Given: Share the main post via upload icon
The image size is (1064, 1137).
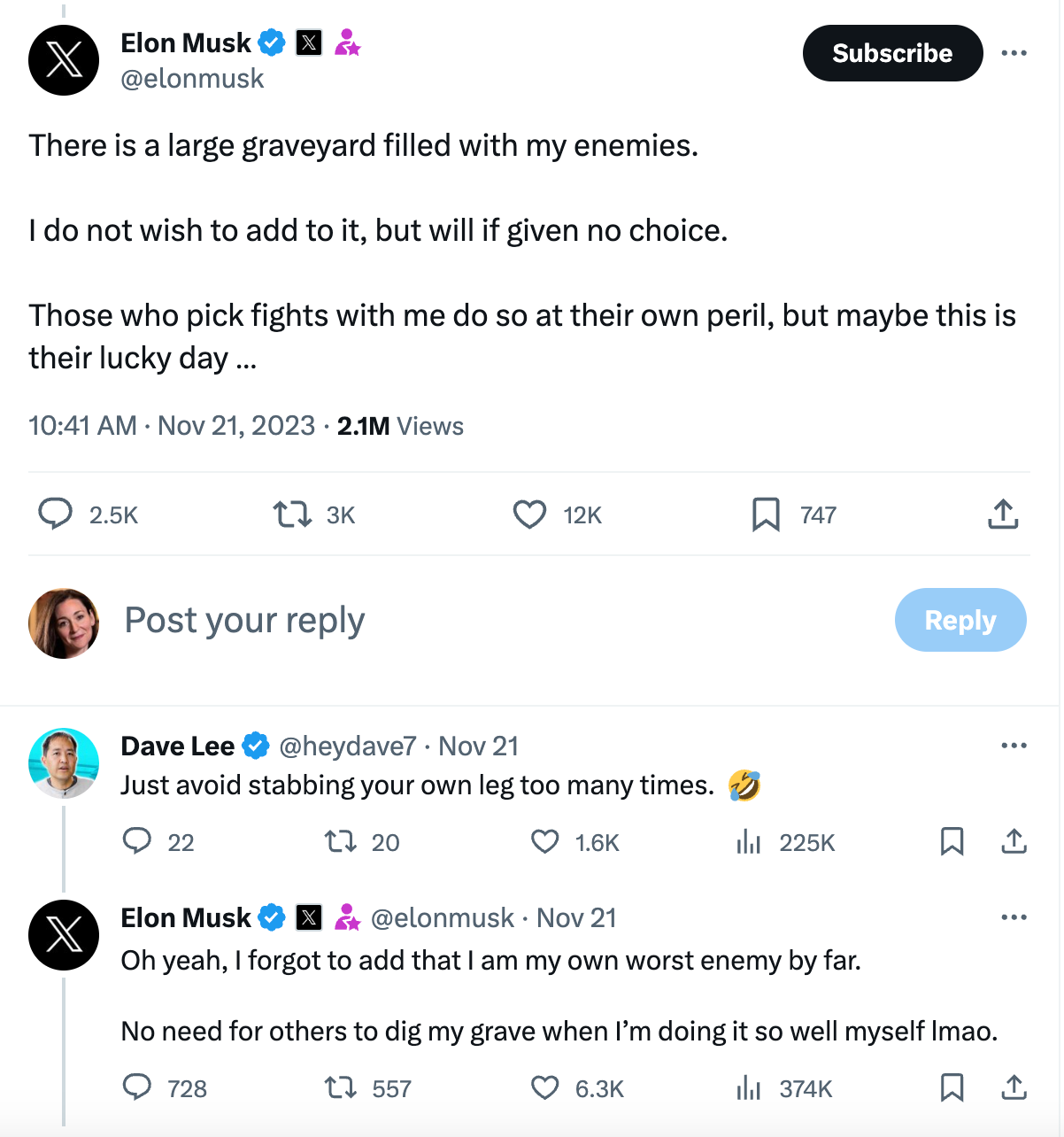Looking at the screenshot, I should tap(1003, 514).
